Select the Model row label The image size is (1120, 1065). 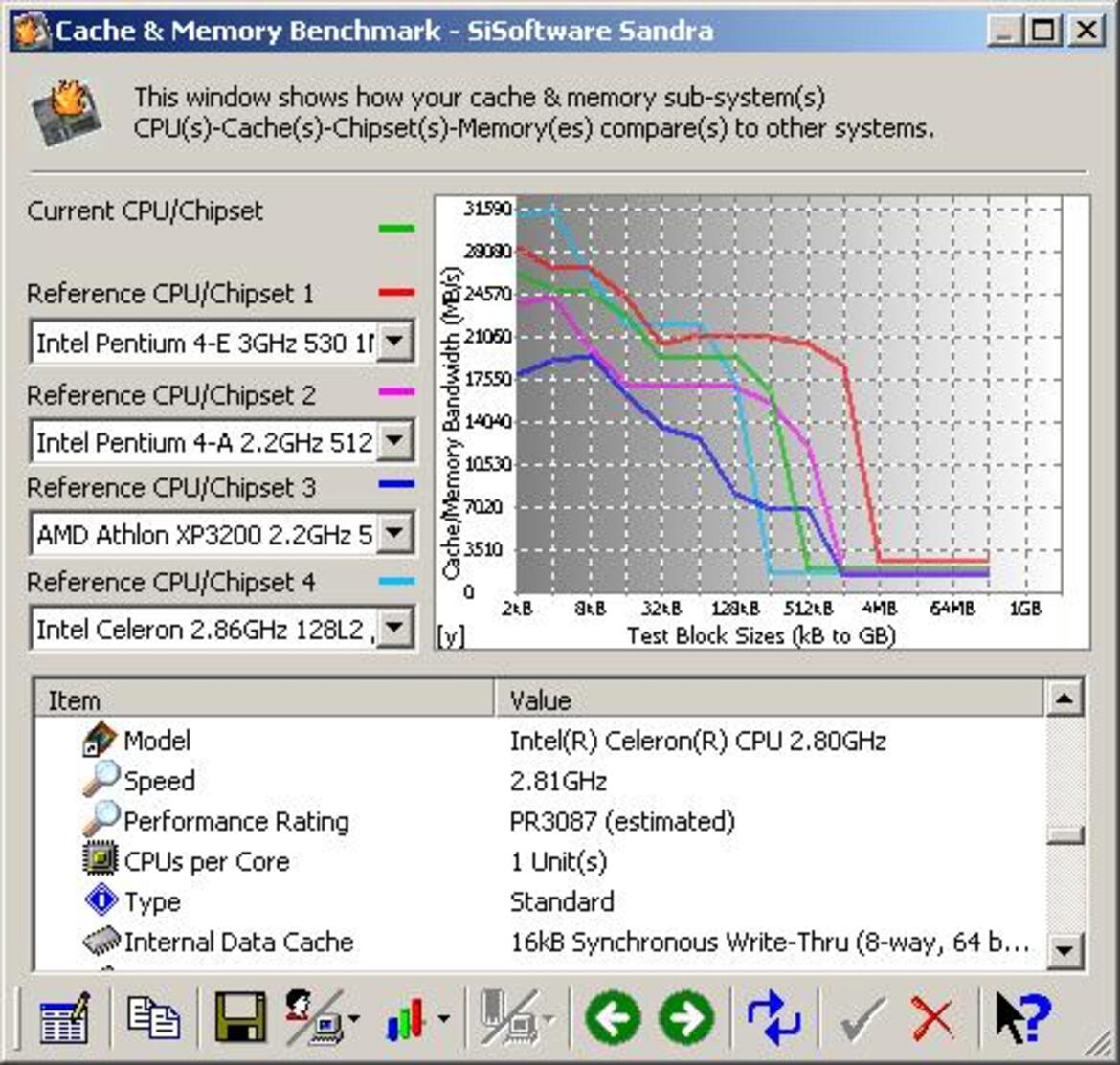(157, 741)
